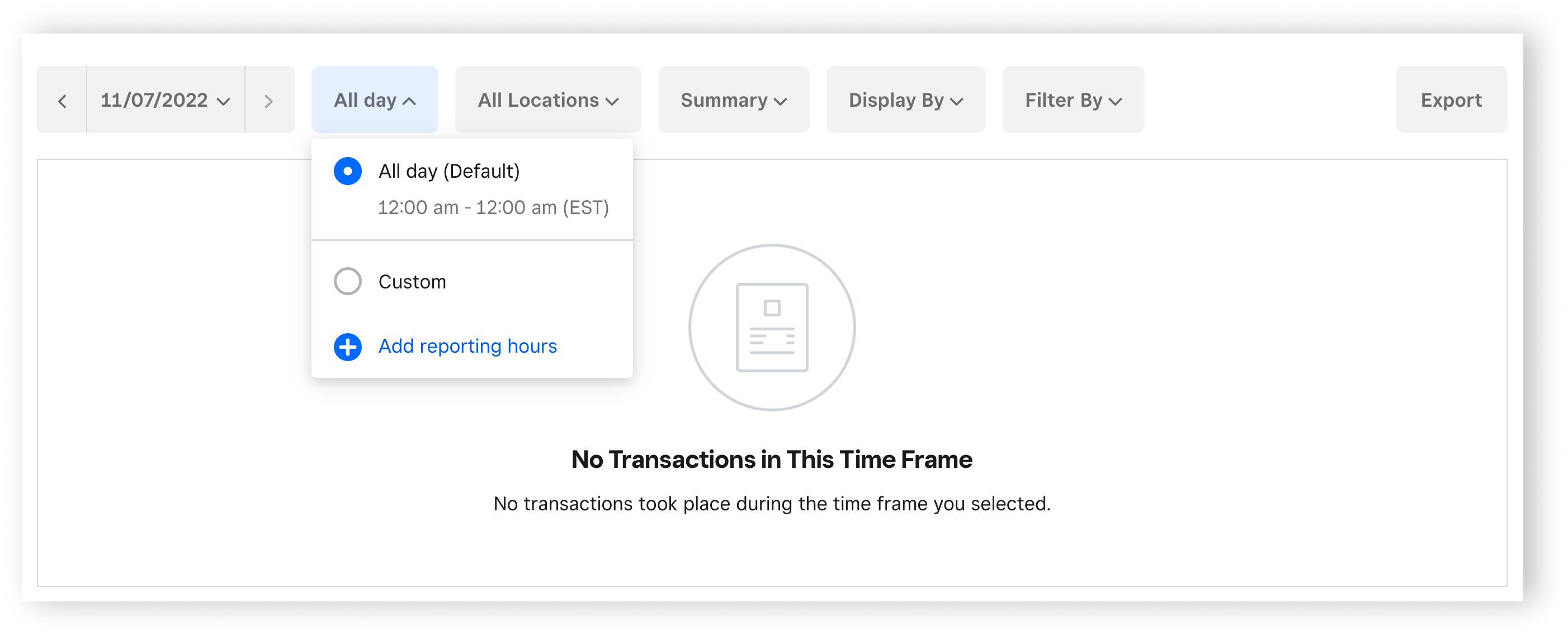Screen dimensions: 1568x635
Task: Expand the Filter By dropdown
Action: (1075, 99)
